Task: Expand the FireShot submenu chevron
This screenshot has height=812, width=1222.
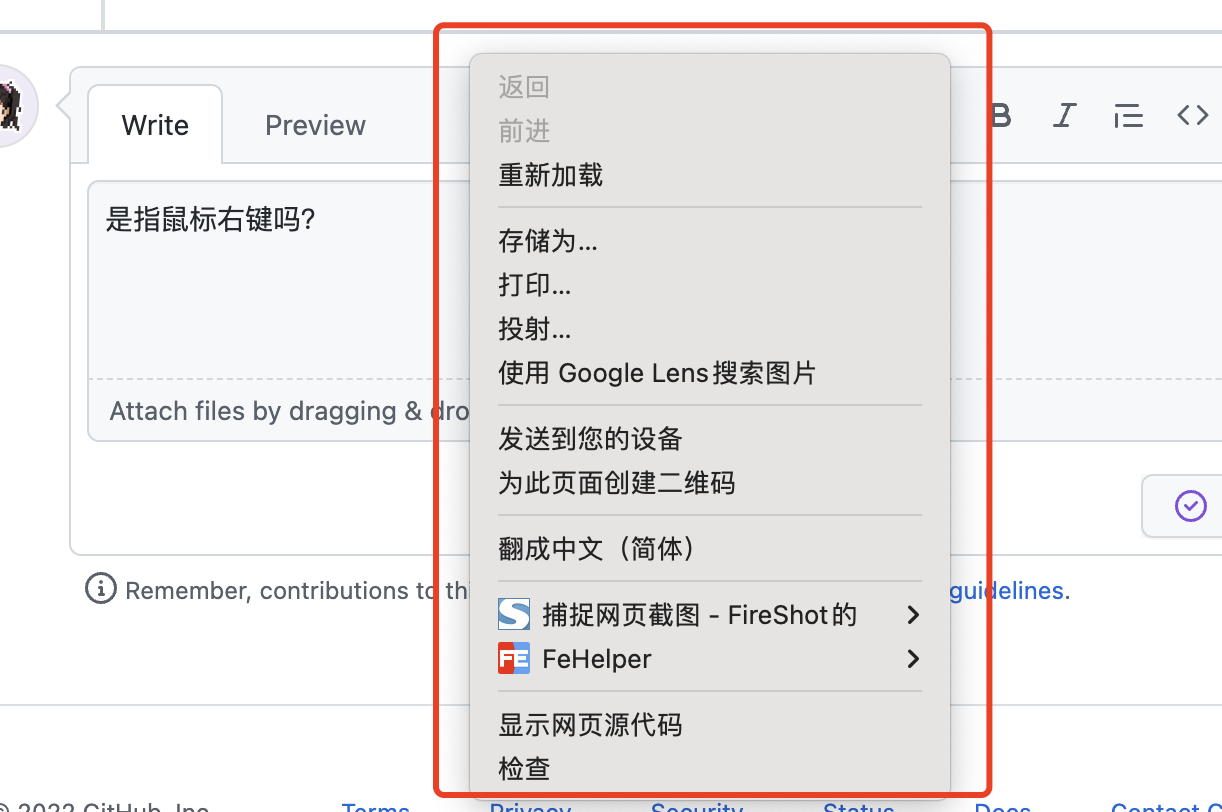Action: (912, 615)
